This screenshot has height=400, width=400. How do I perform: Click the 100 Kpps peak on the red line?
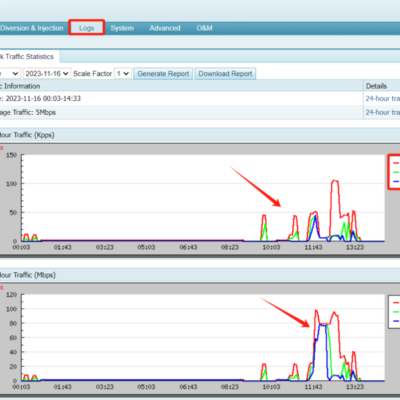335,181
